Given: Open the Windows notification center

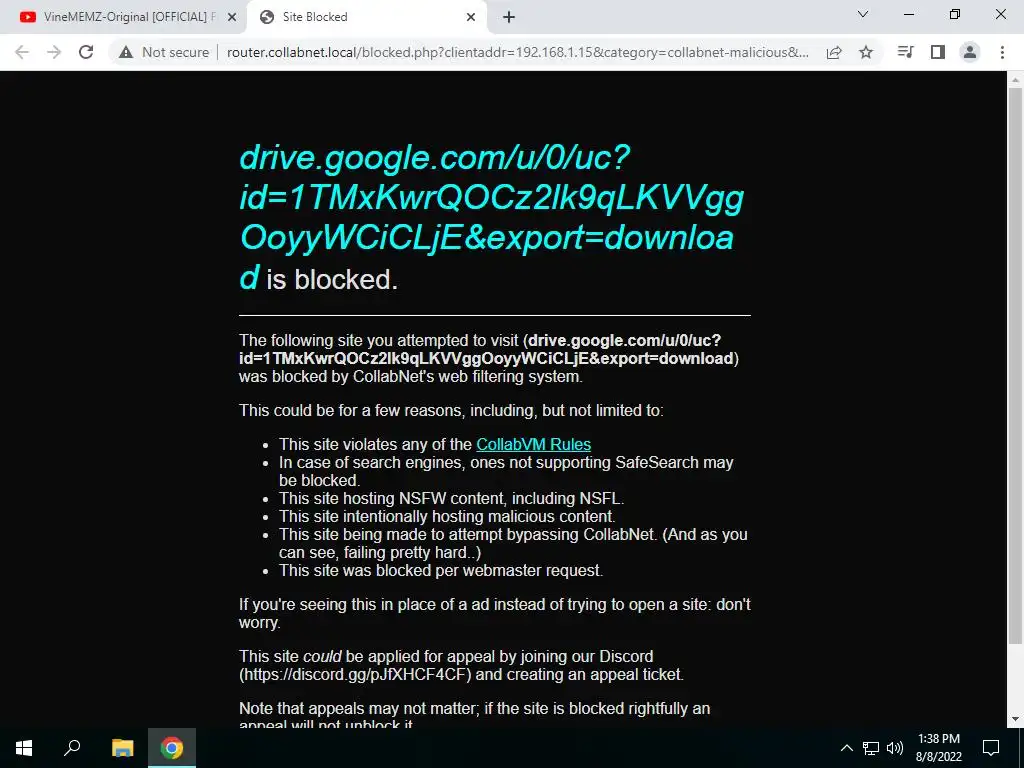Looking at the screenshot, I should [991, 748].
